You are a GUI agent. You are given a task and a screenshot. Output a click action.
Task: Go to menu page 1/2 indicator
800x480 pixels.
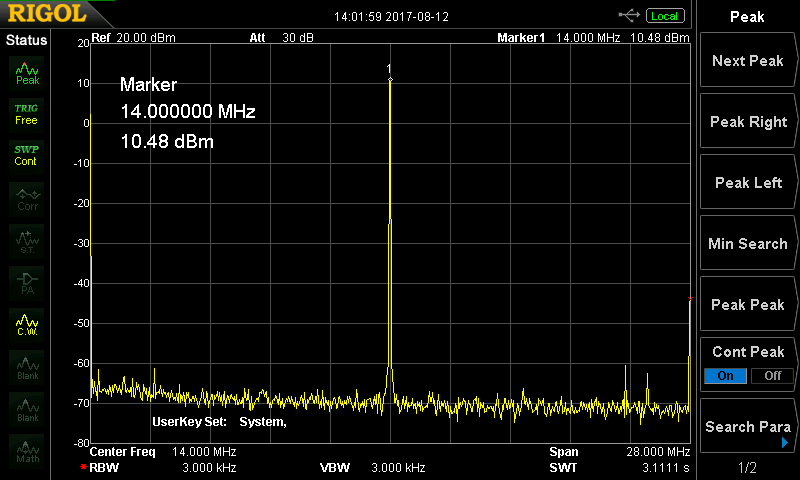coord(747,467)
